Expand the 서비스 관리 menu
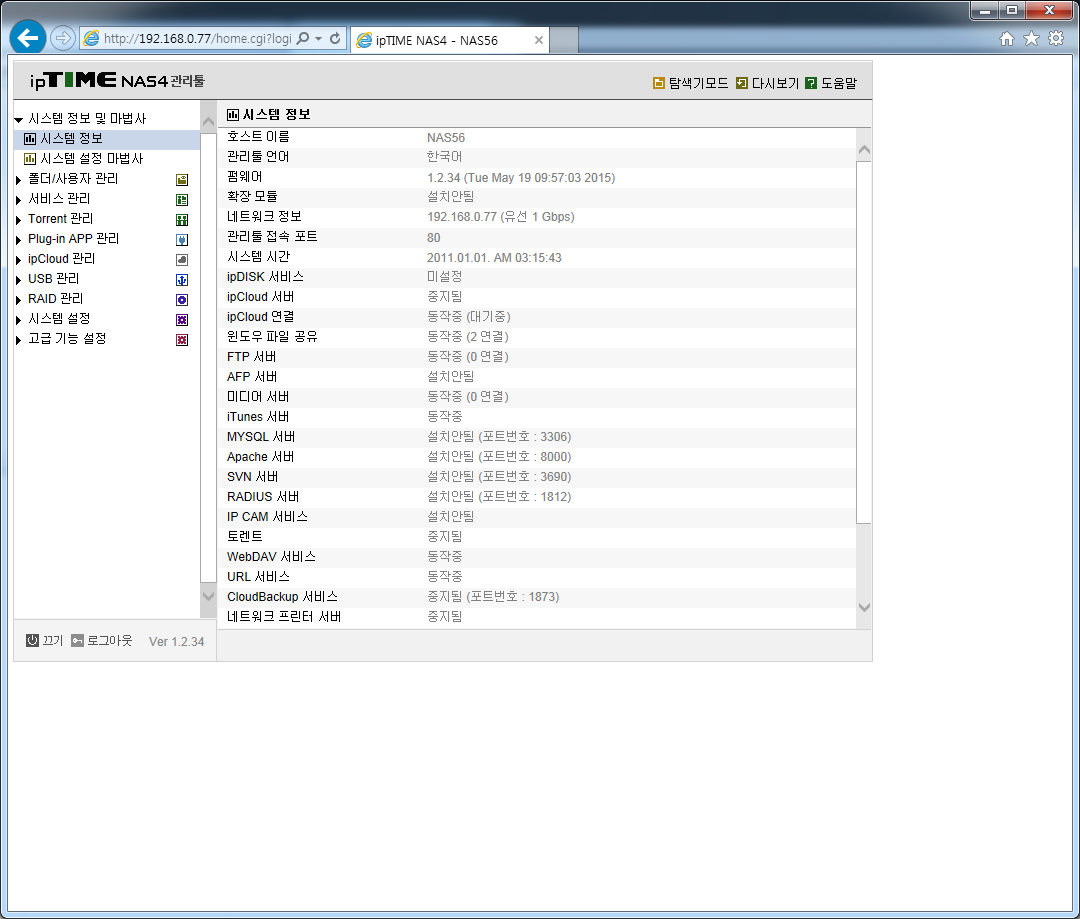This screenshot has height=919, width=1080. click(x=19, y=200)
